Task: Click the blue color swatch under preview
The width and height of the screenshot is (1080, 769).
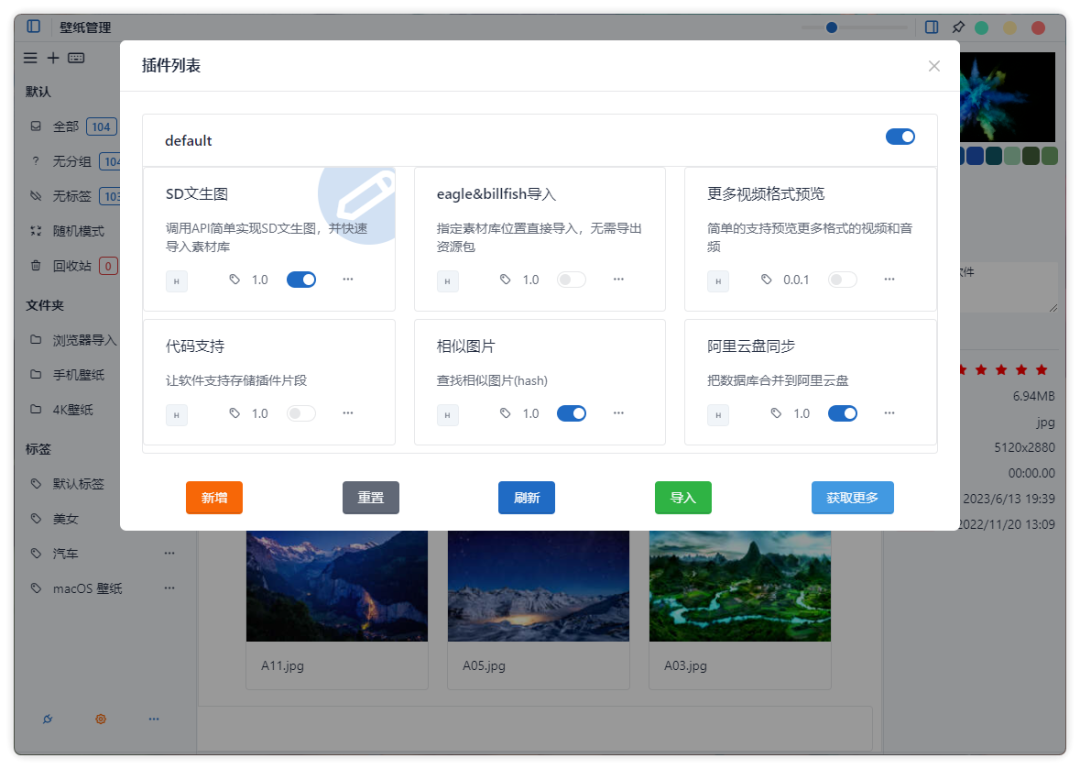Action: [975, 156]
